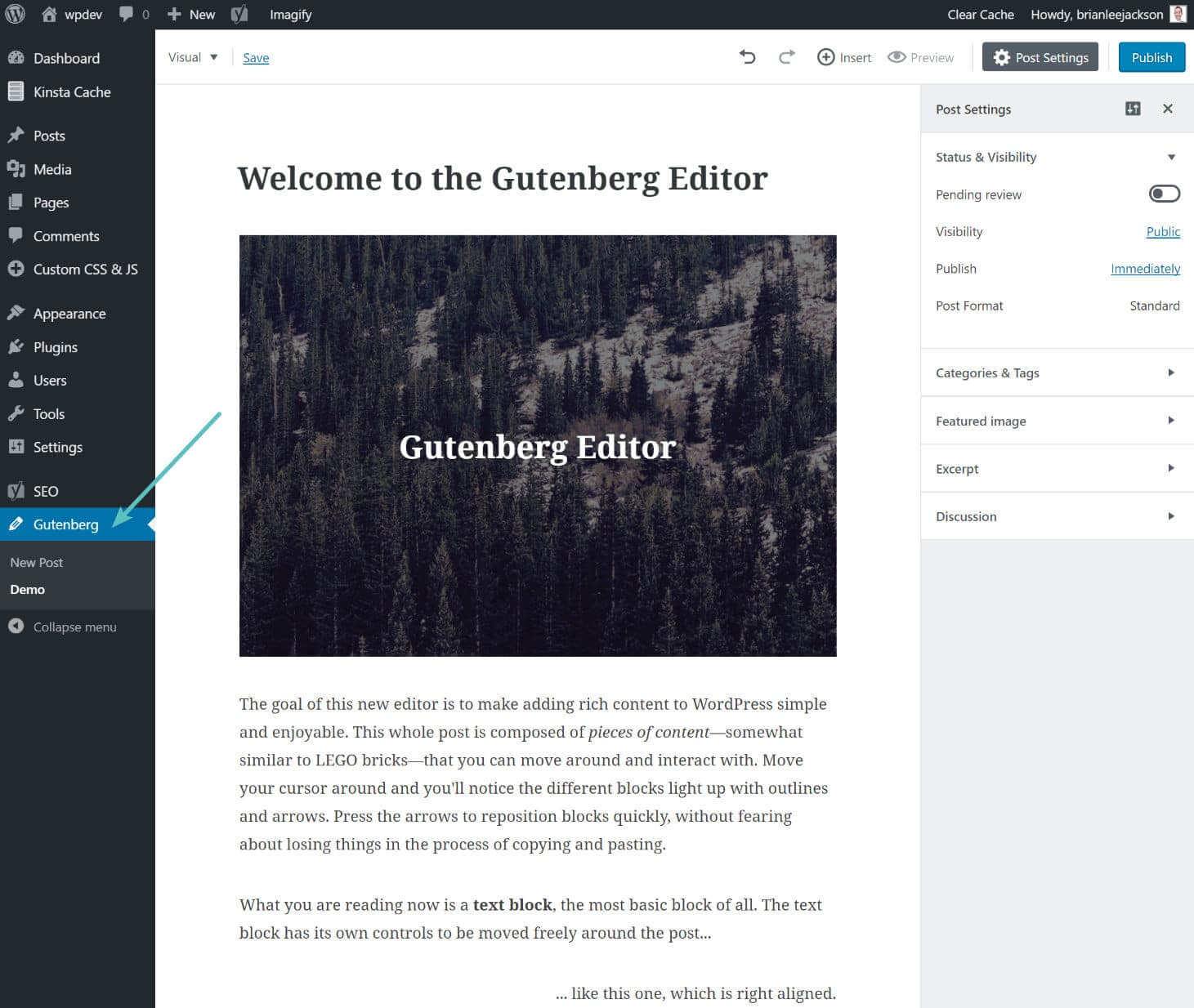Image resolution: width=1194 pixels, height=1008 pixels.
Task: Click the Yoast SEO icon in the admin bar
Action: (x=239, y=14)
